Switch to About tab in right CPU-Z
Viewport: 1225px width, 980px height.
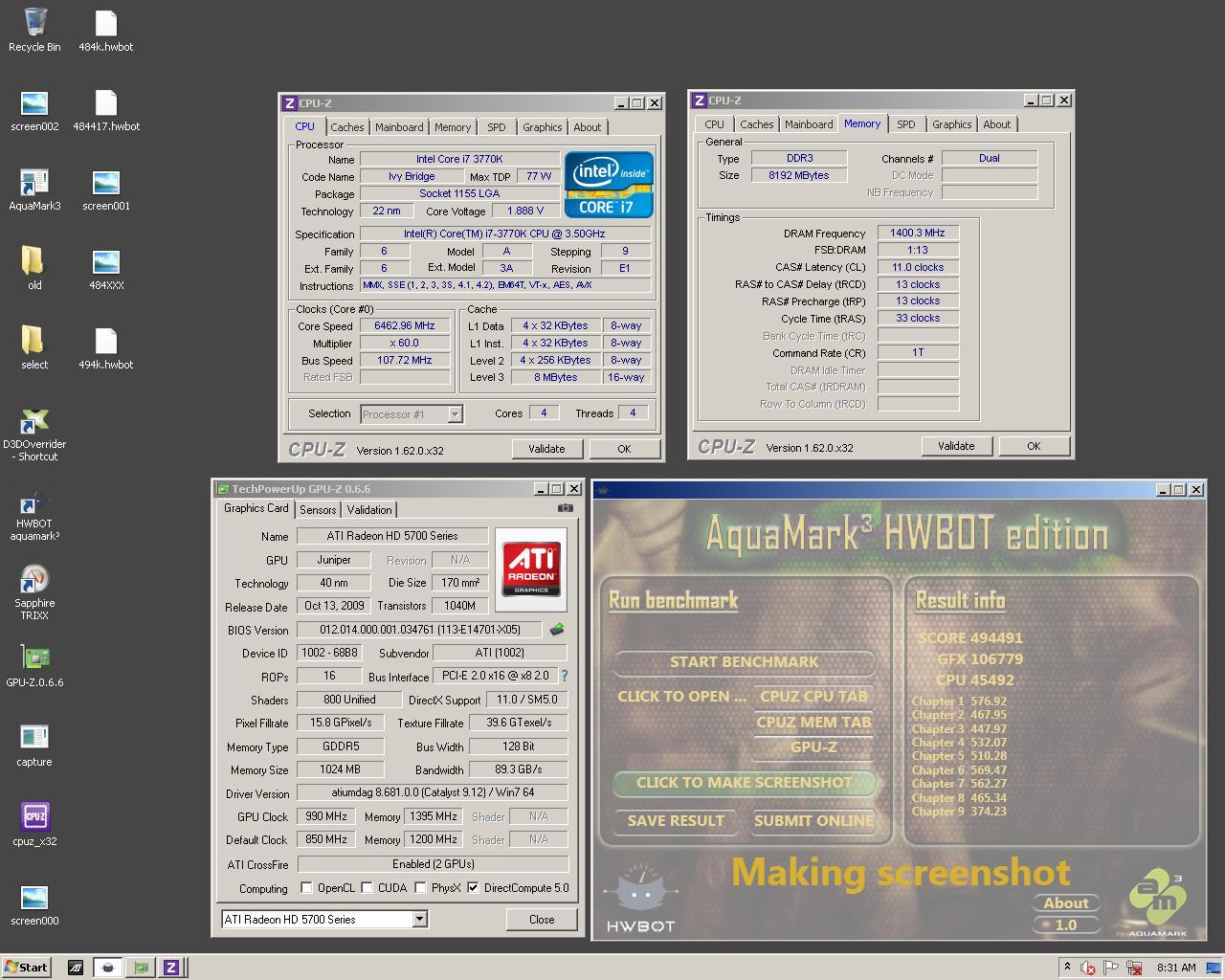(x=996, y=124)
